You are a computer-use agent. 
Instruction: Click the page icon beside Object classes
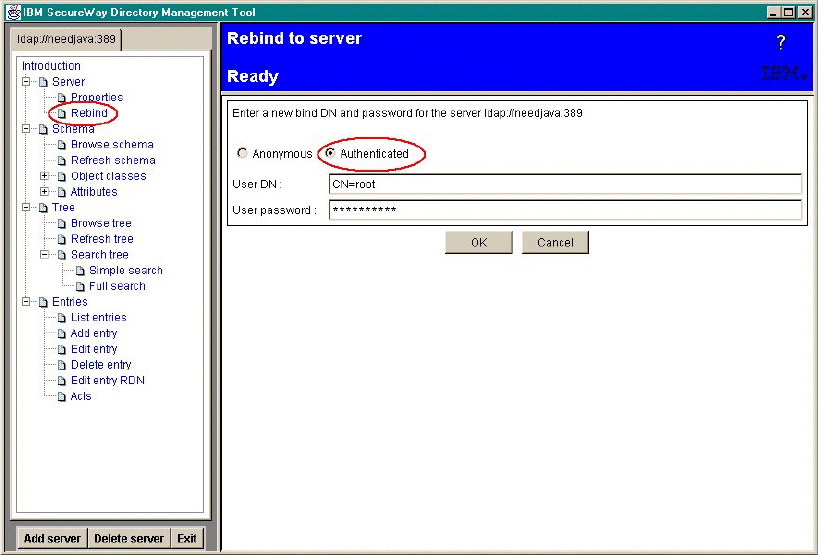coord(62,176)
